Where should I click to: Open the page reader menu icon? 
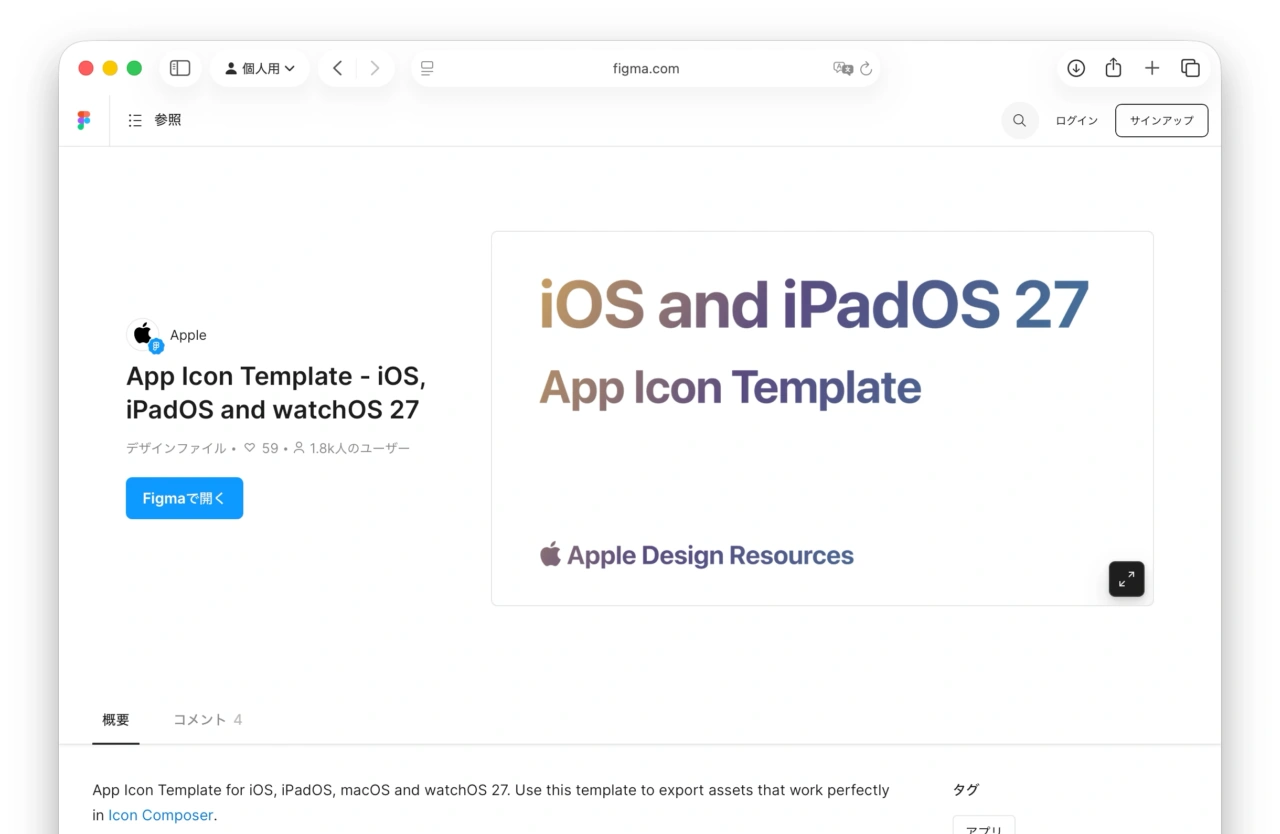click(x=427, y=68)
